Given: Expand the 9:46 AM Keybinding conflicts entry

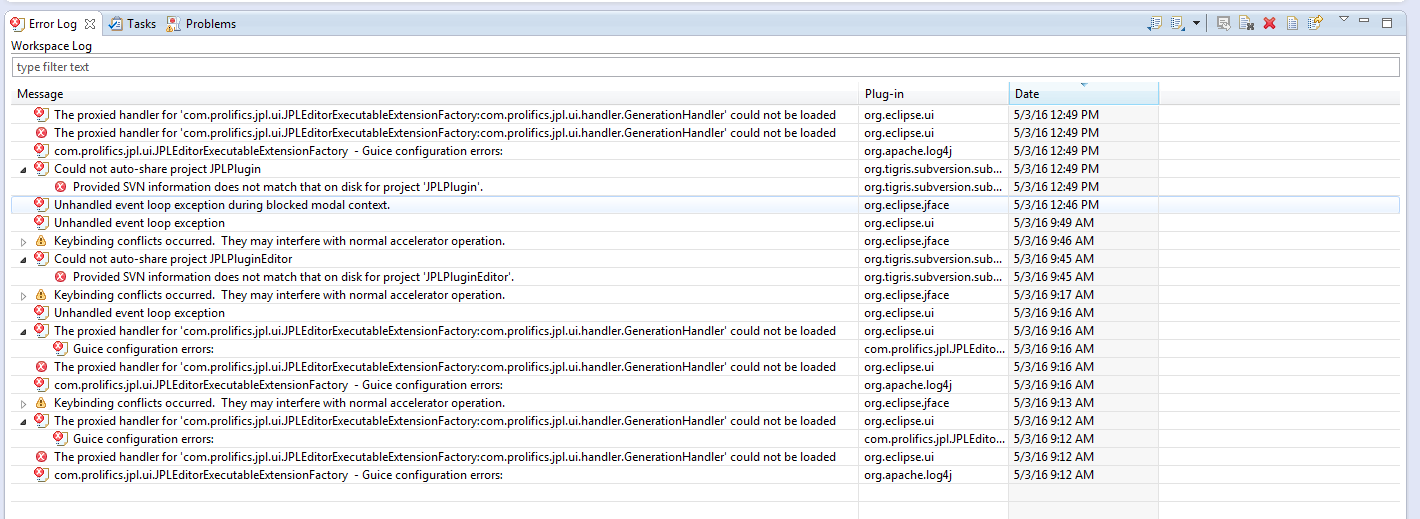Looking at the screenshot, I should tap(23, 241).
